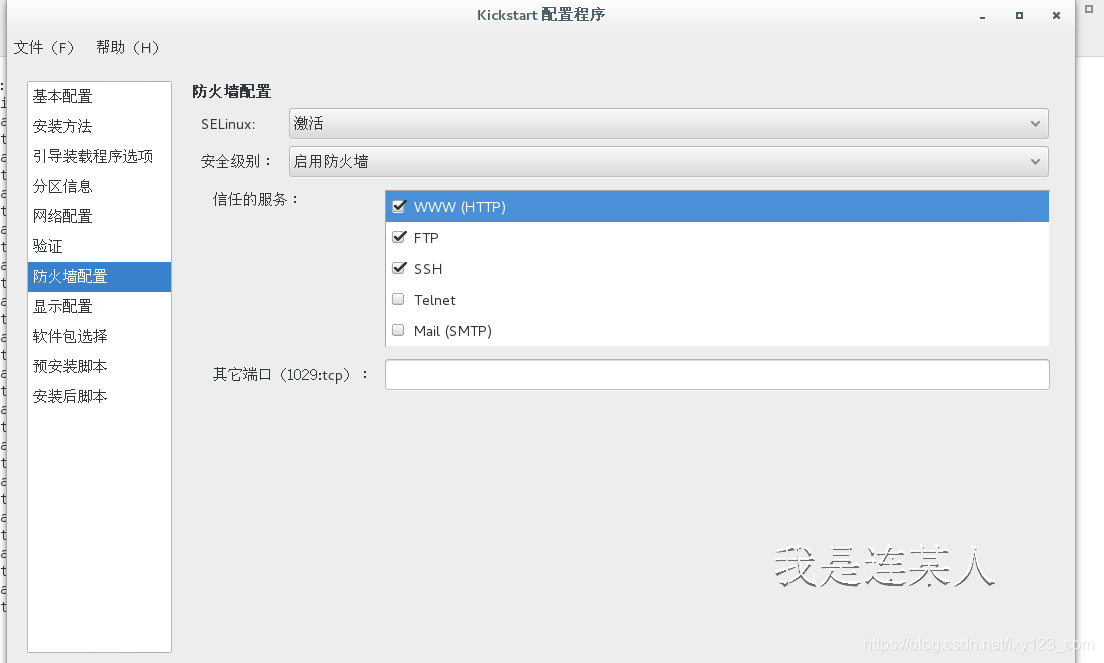The width and height of the screenshot is (1104, 663).
Task: Click the 信任的服务 label
Action: [x=256, y=200]
